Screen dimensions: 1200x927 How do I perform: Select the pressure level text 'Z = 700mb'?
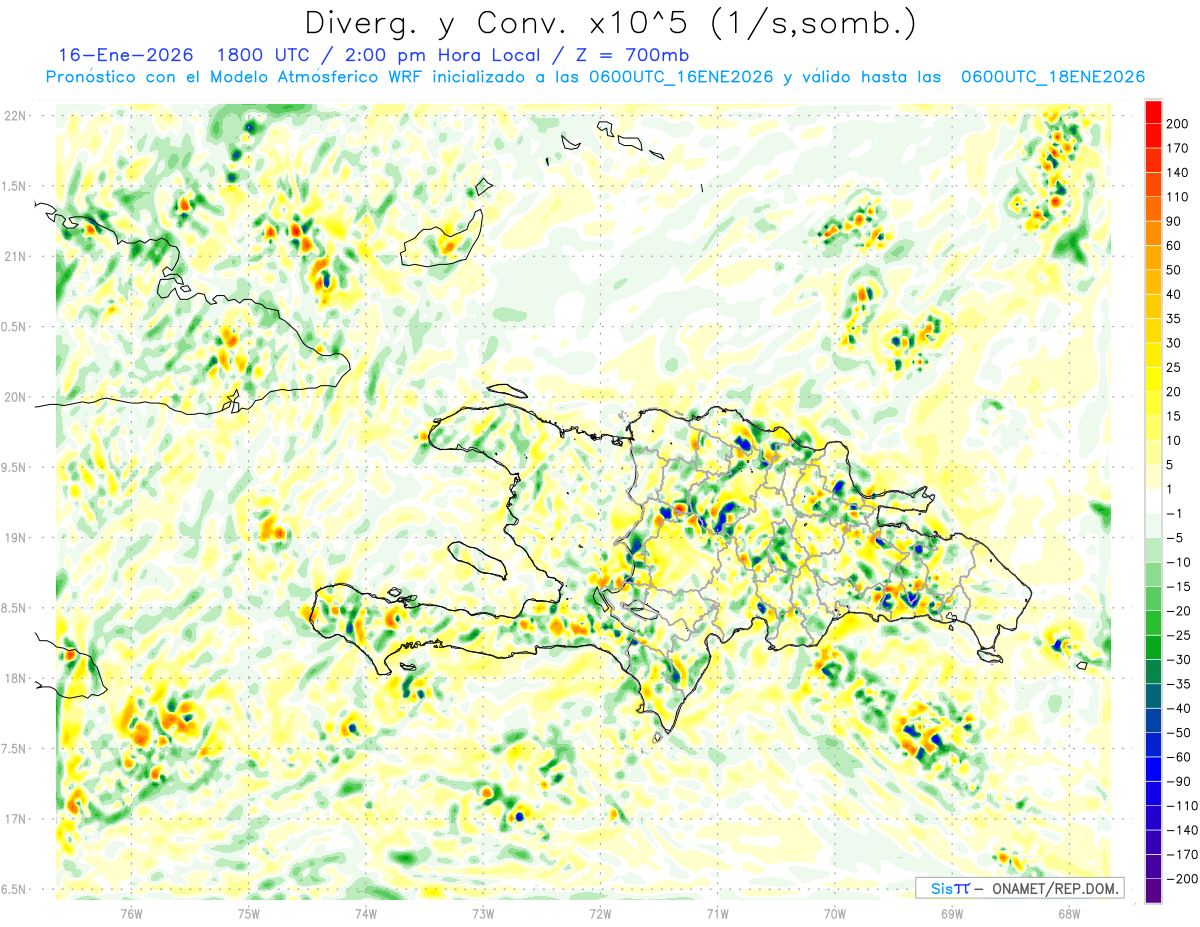pyautogui.click(x=634, y=55)
